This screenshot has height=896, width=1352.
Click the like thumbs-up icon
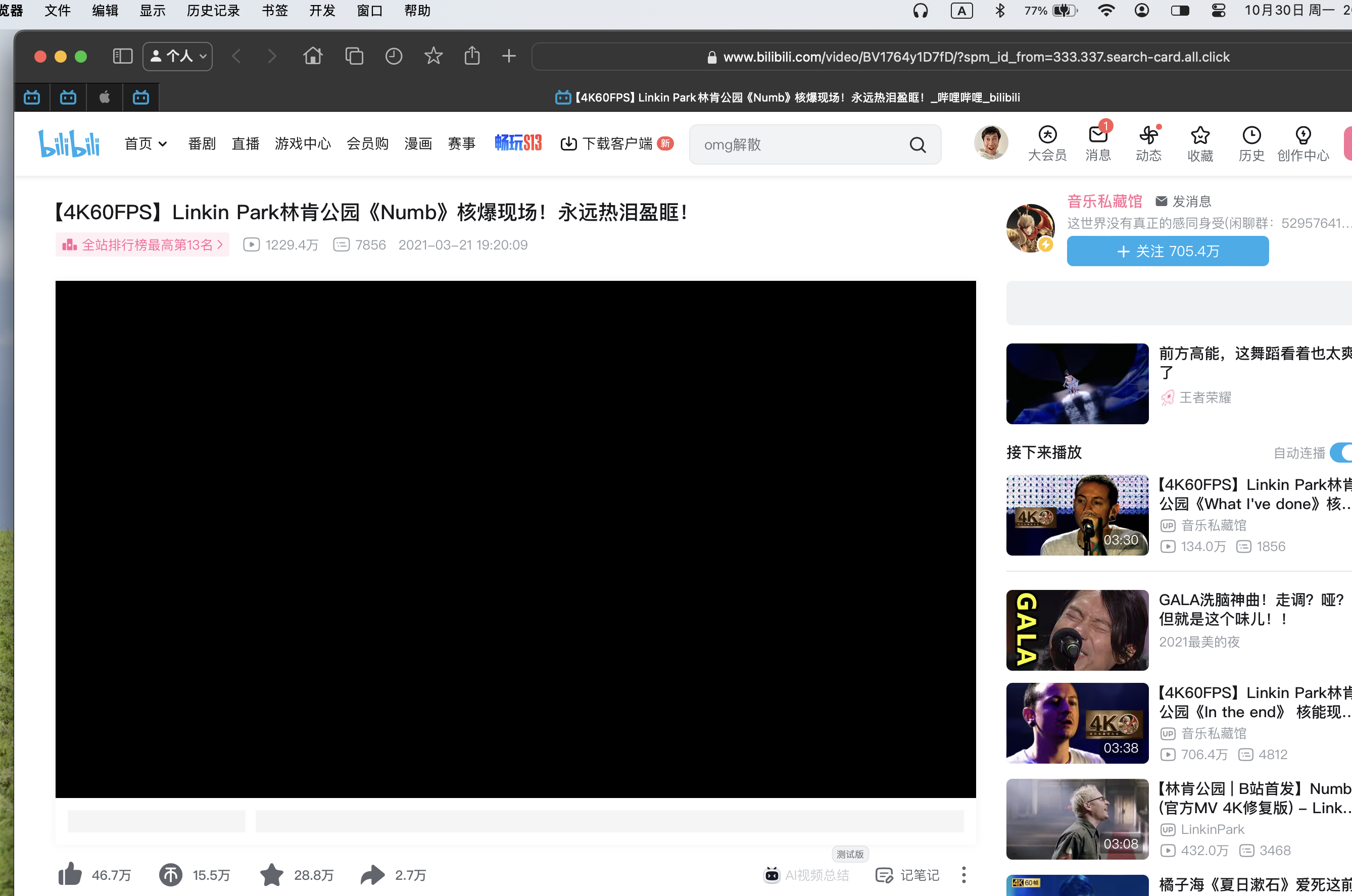tap(70, 874)
